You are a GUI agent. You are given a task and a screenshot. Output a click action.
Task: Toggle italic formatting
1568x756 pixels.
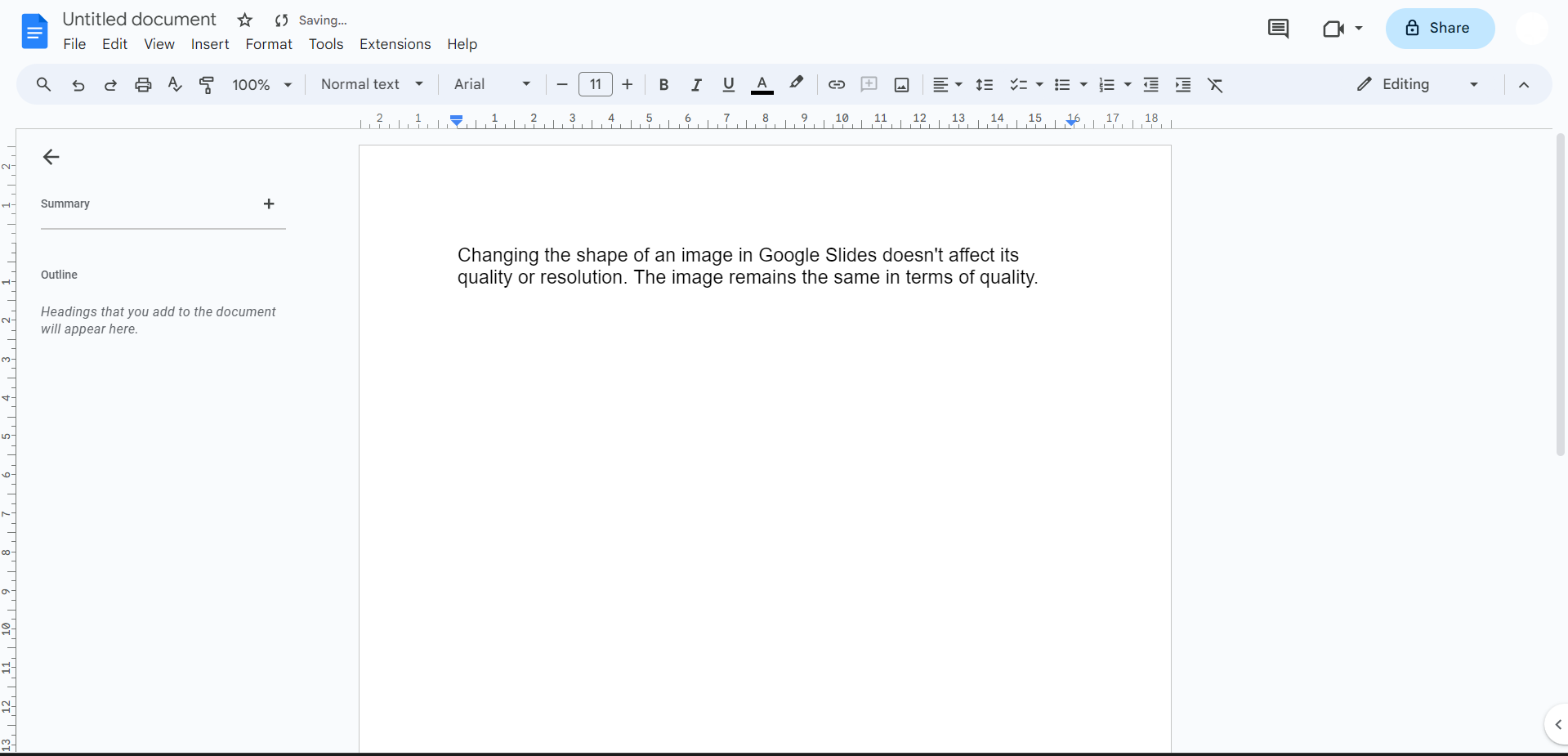coord(696,84)
